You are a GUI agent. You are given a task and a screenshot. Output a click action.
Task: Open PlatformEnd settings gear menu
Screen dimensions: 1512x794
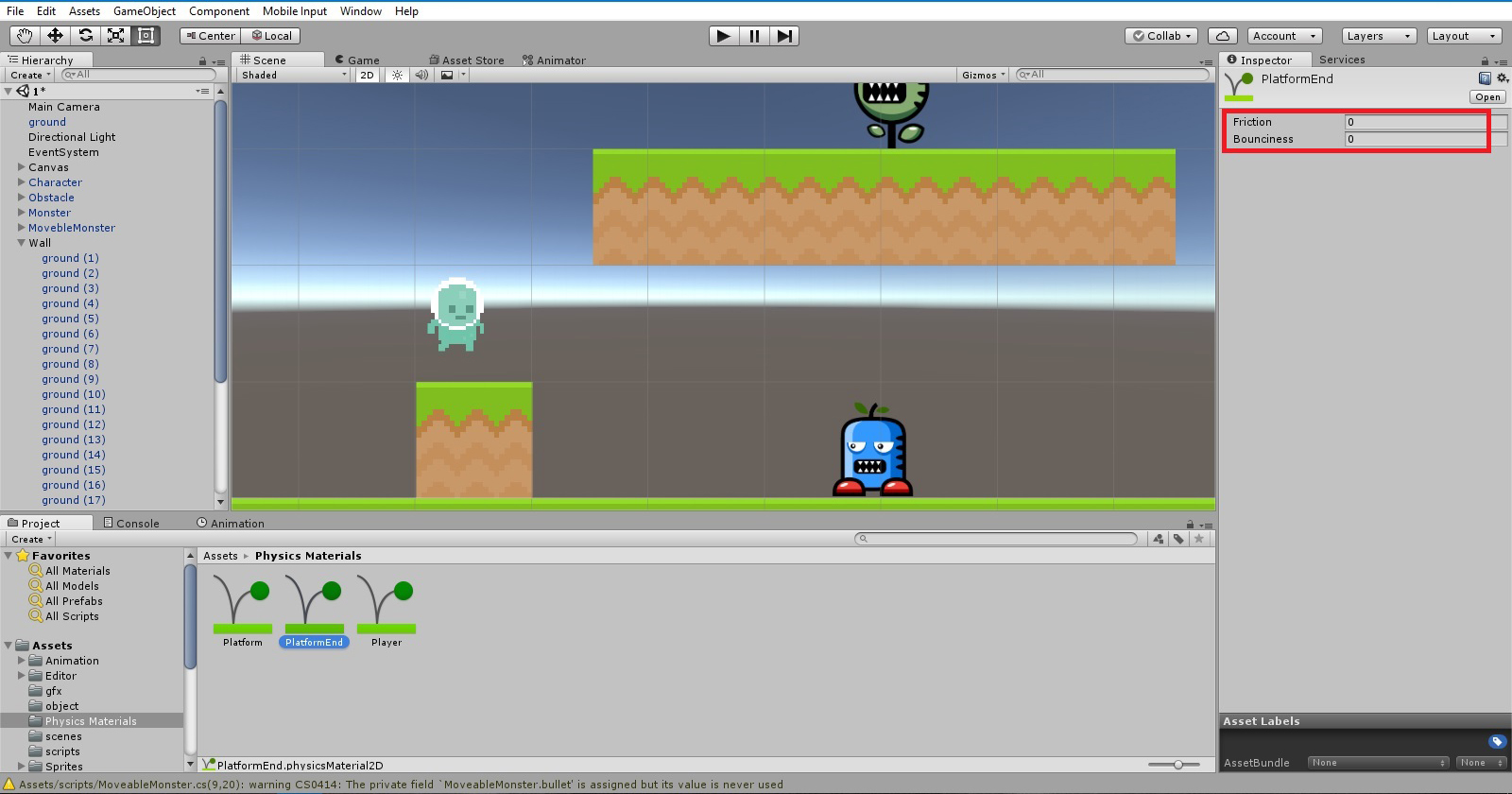click(1502, 78)
